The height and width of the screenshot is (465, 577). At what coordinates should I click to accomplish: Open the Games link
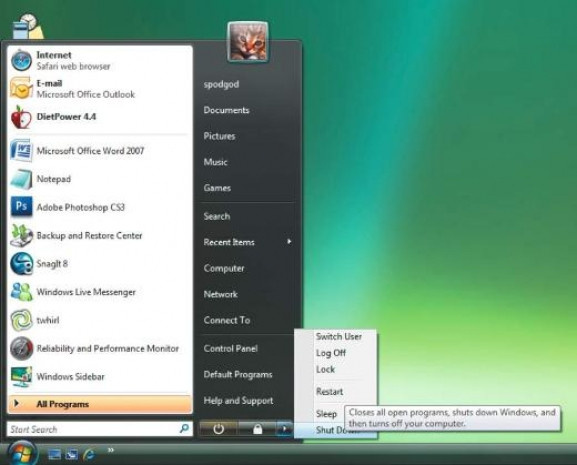217,188
